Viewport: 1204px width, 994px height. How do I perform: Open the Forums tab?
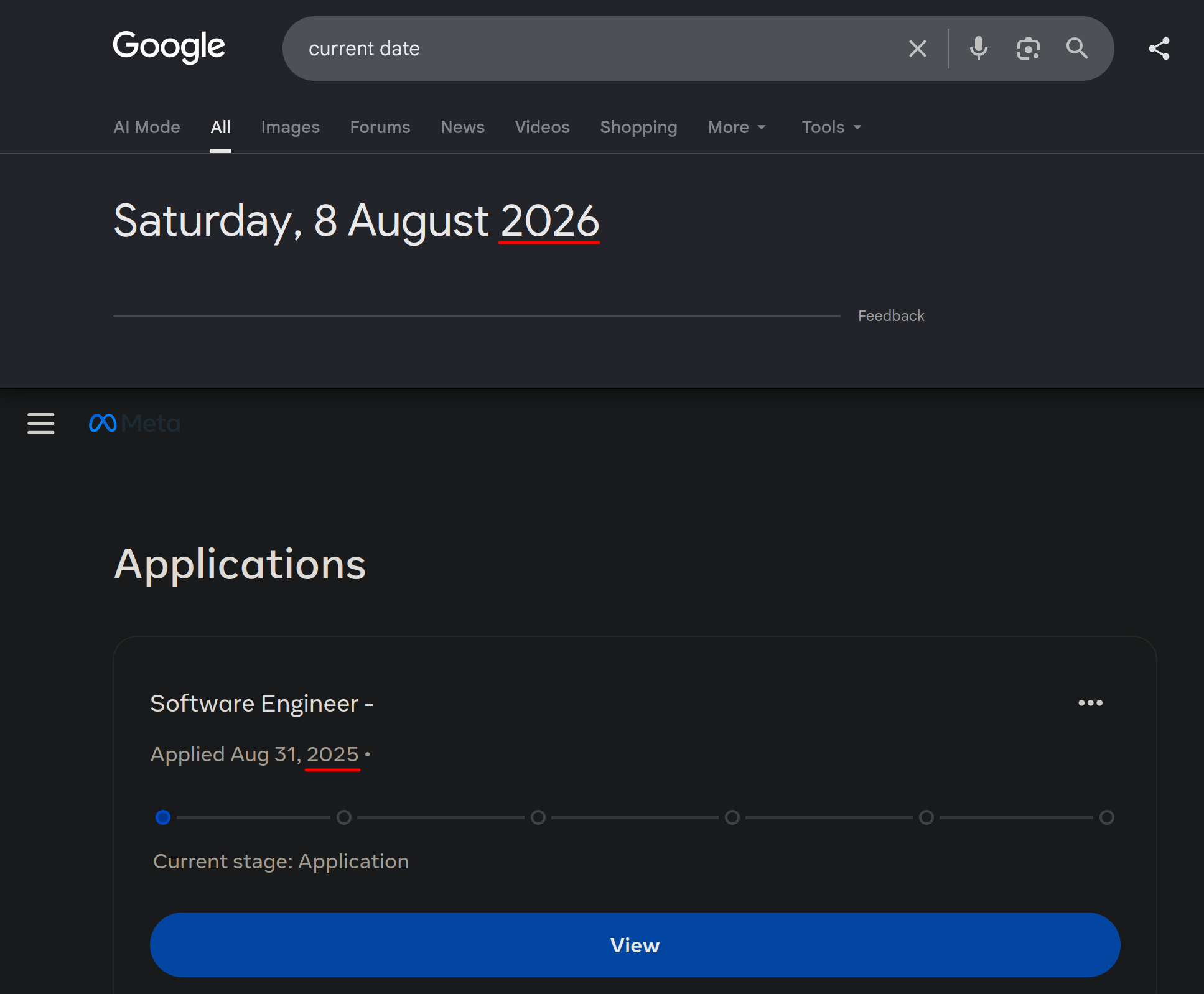[x=380, y=127]
